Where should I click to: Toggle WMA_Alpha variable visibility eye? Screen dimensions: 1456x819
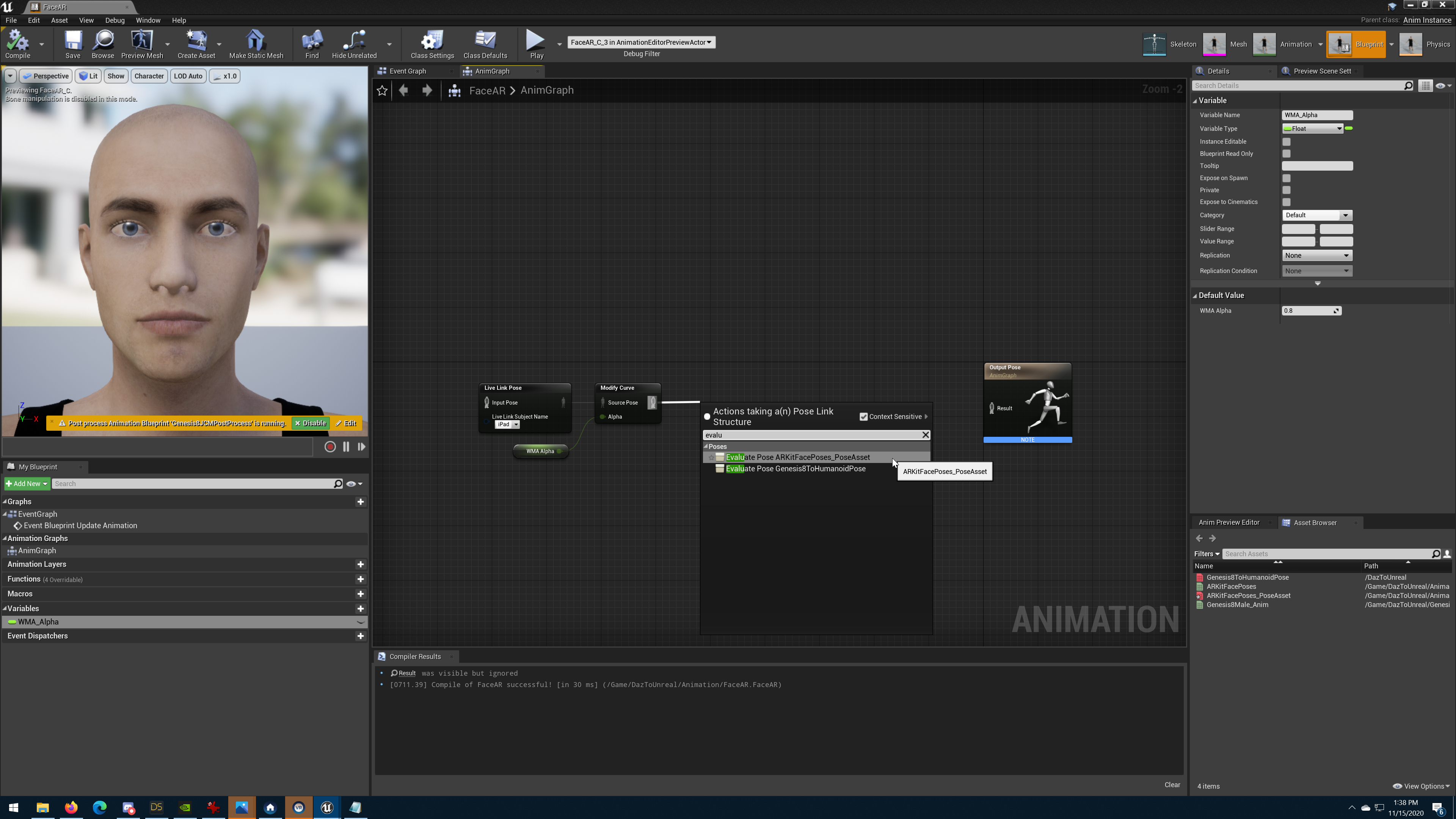(360, 622)
